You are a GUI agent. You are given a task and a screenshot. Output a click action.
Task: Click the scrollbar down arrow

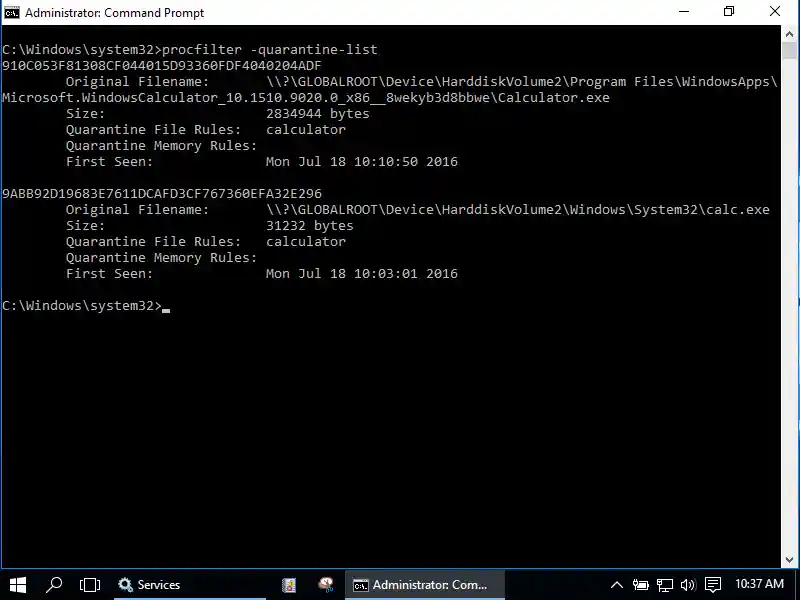click(789, 560)
